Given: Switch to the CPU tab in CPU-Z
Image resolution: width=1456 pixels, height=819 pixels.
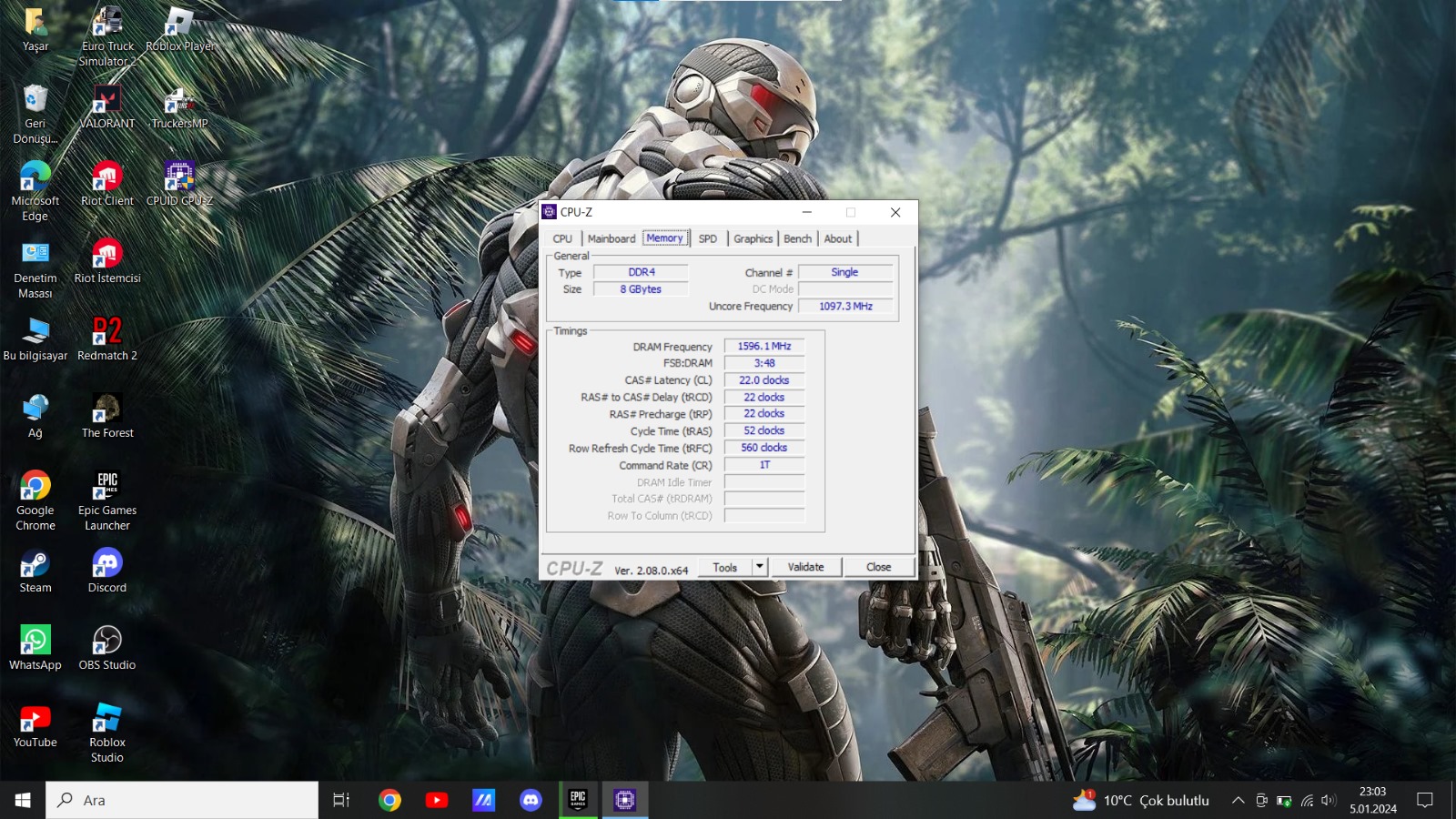Looking at the screenshot, I should tap(562, 238).
